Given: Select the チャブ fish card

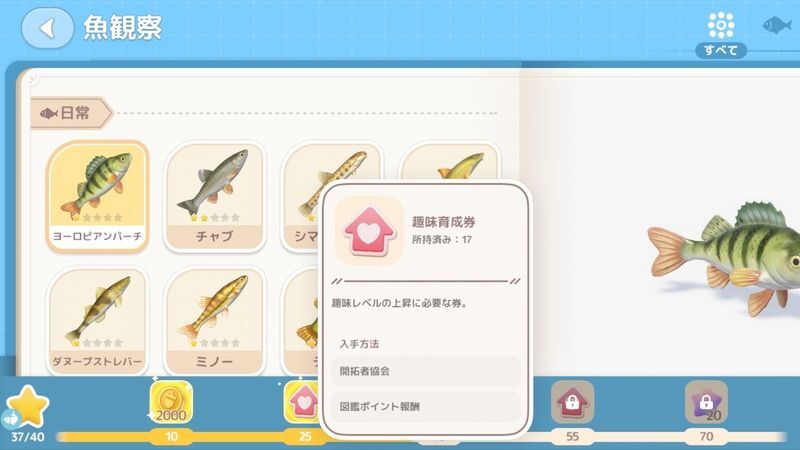Looking at the screenshot, I should 215,196.
